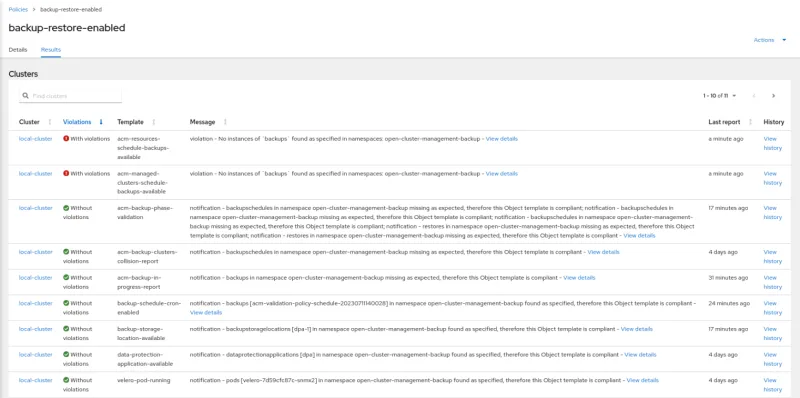
Task: Open View history for acm-backup-in-progress-report
Action: click(x=772, y=283)
